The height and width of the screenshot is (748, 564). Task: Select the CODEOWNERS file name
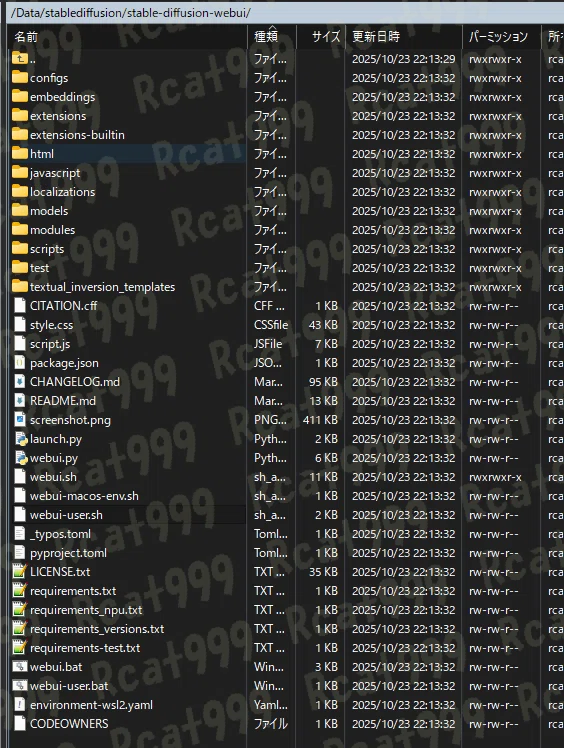click(69, 724)
